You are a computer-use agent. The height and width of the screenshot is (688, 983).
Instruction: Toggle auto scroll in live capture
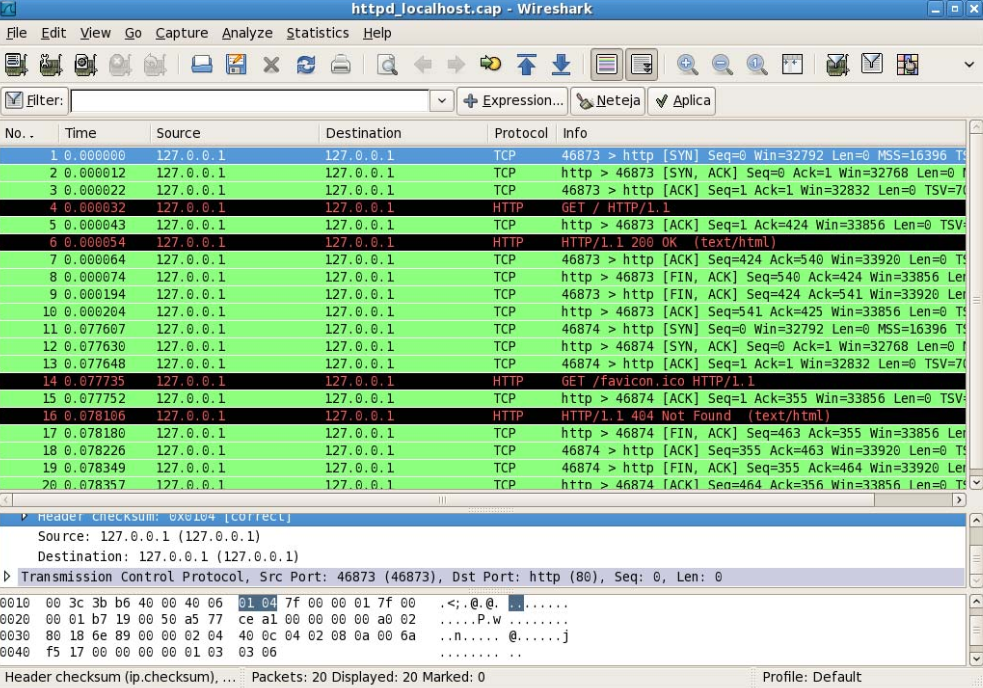tap(640, 66)
